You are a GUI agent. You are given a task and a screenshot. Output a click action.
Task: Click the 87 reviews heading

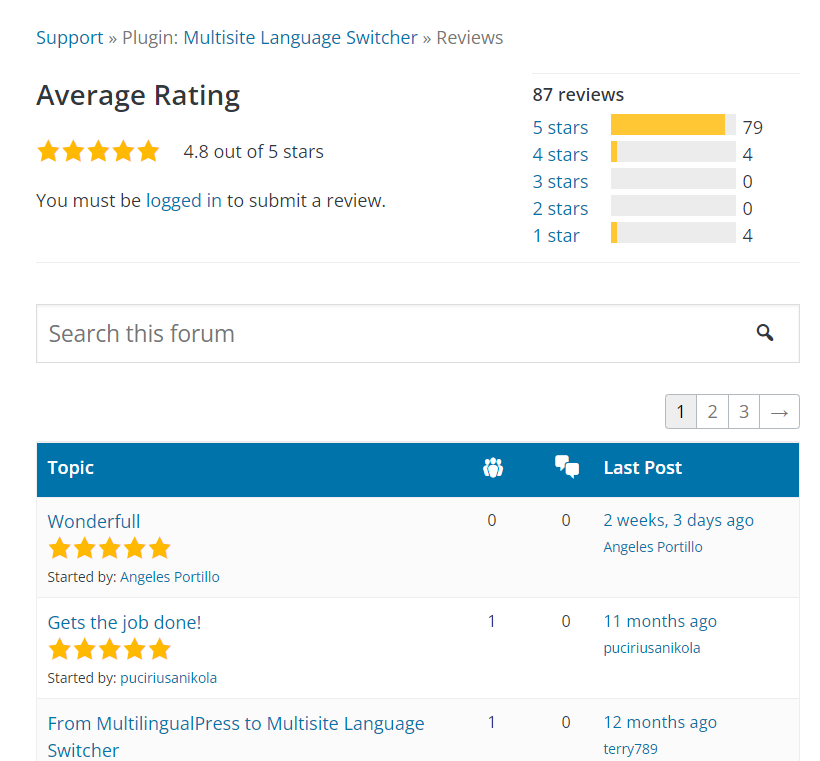[x=578, y=95]
